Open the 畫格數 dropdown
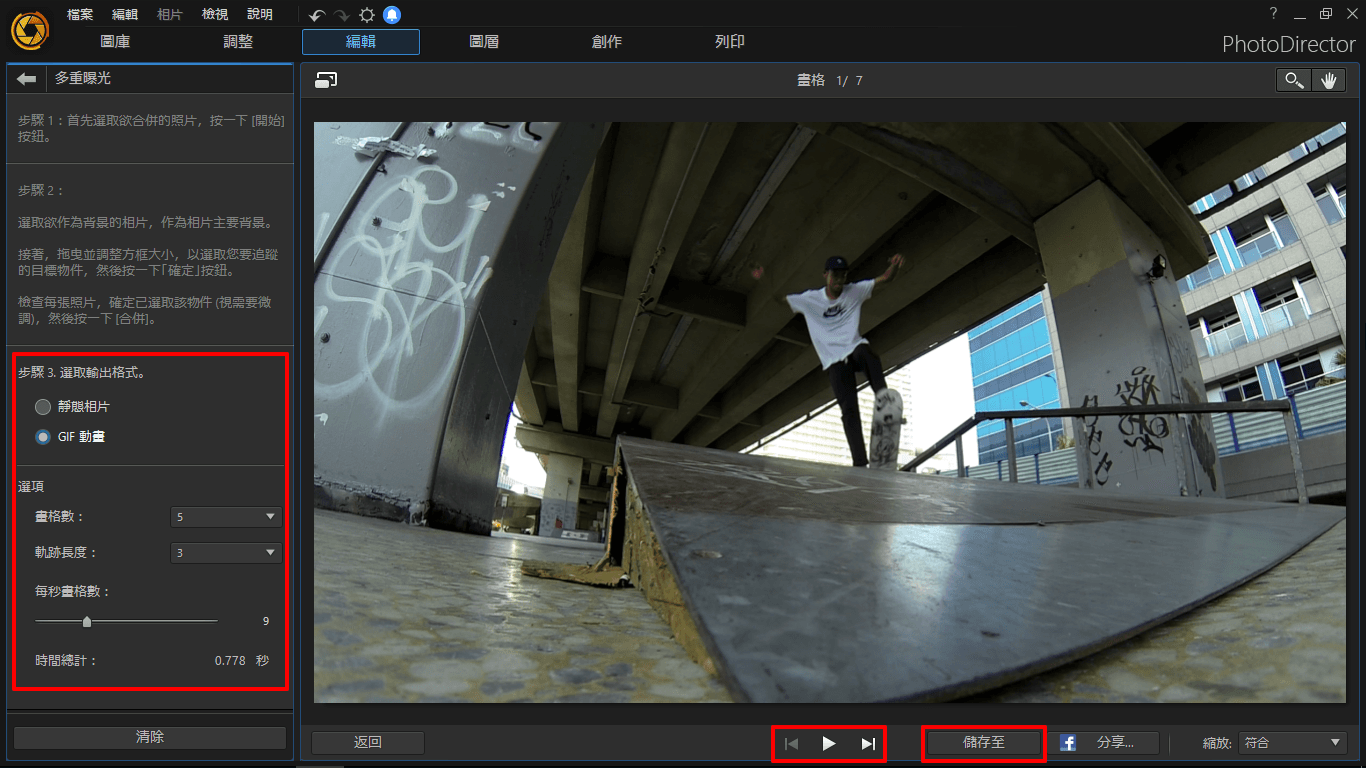The width and height of the screenshot is (1366, 768). pos(226,517)
